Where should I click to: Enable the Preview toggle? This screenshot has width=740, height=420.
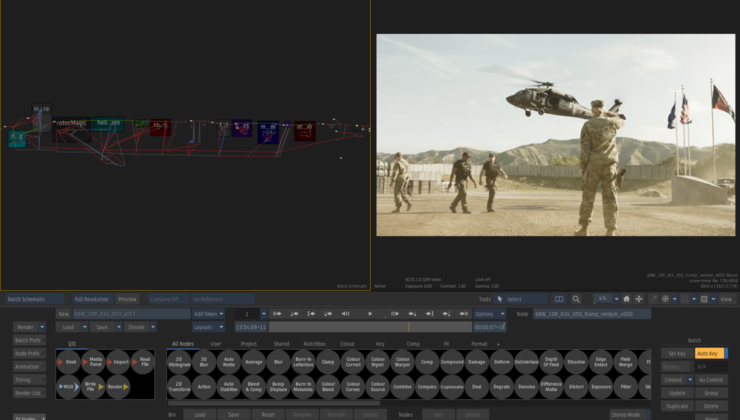[x=128, y=299]
